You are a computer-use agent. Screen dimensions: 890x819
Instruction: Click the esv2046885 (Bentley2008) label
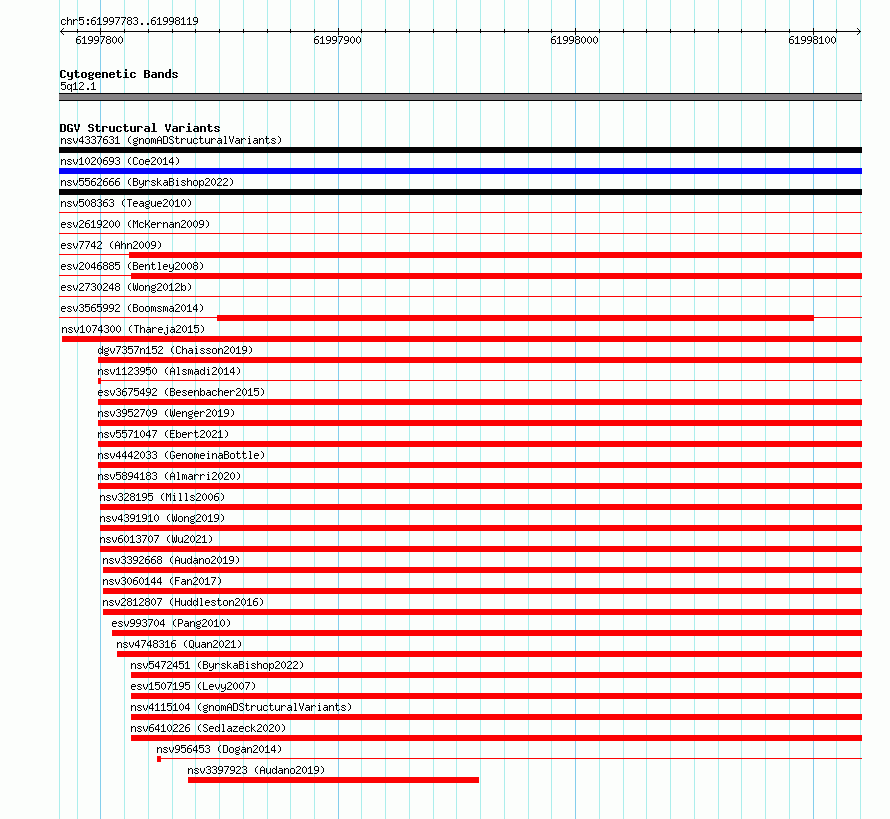coord(132,266)
